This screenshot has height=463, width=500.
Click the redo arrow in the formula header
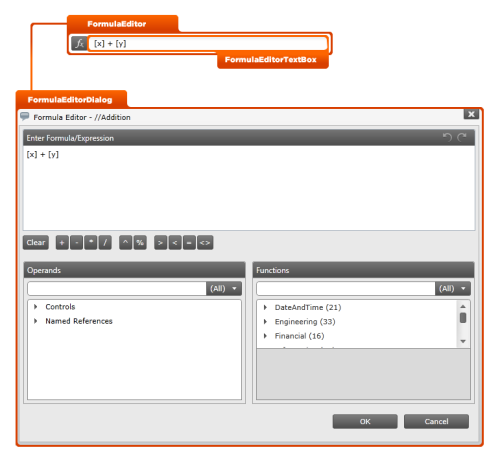click(462, 137)
